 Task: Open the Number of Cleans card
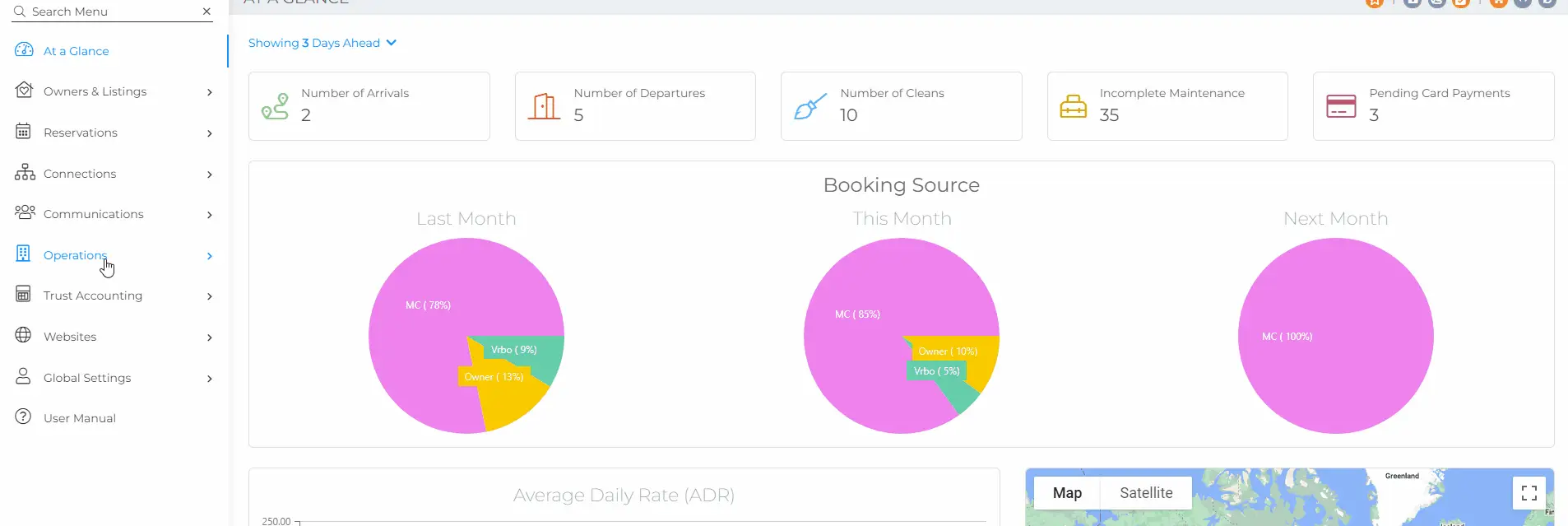click(901, 106)
